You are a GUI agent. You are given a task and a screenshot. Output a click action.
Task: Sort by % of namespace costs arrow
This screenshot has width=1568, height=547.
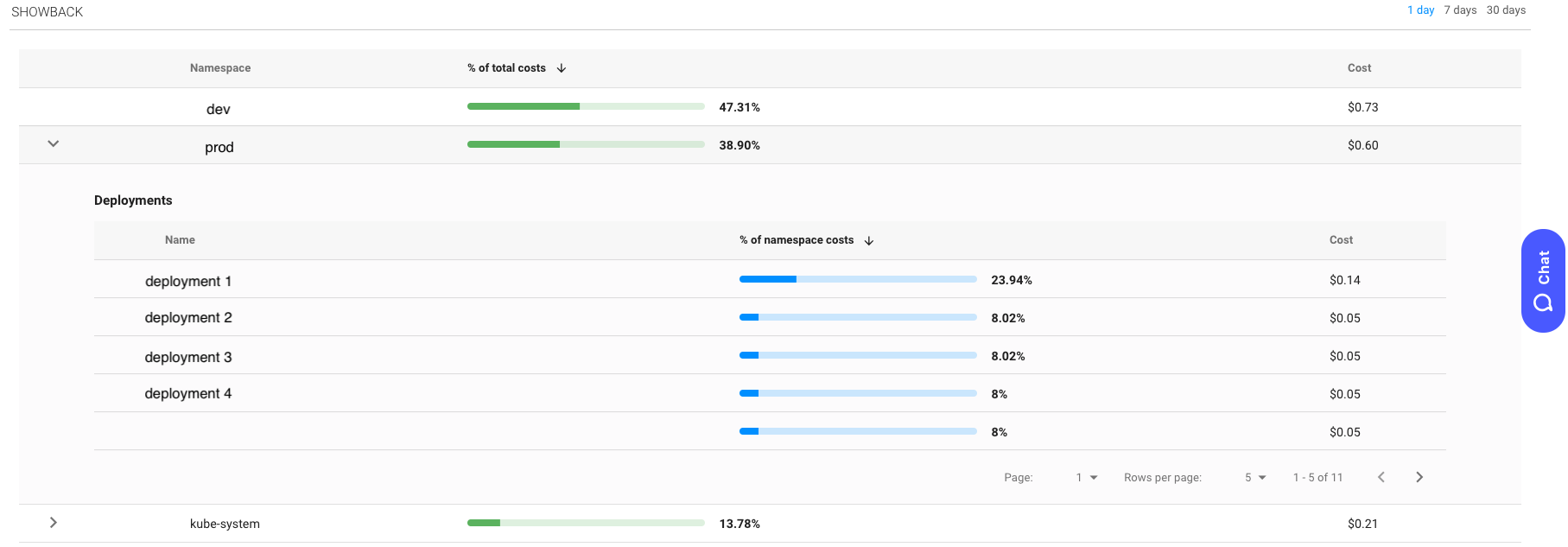coord(869,241)
